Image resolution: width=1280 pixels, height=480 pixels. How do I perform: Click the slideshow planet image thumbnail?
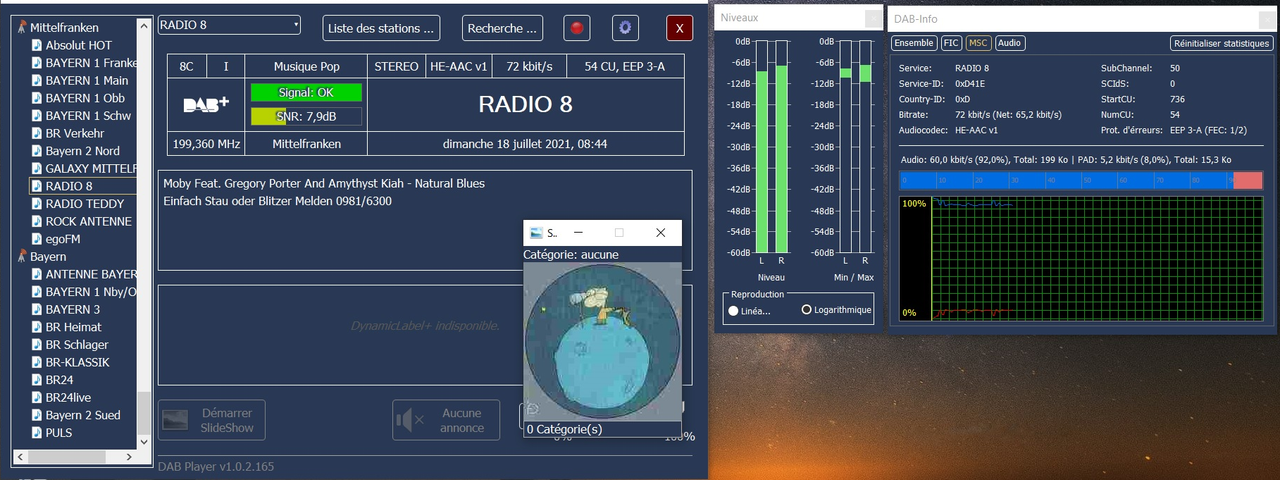603,341
